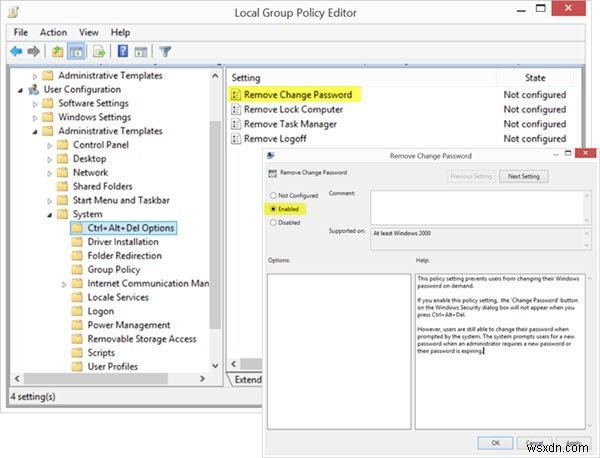Expand the Control Panel node

click(x=49, y=145)
